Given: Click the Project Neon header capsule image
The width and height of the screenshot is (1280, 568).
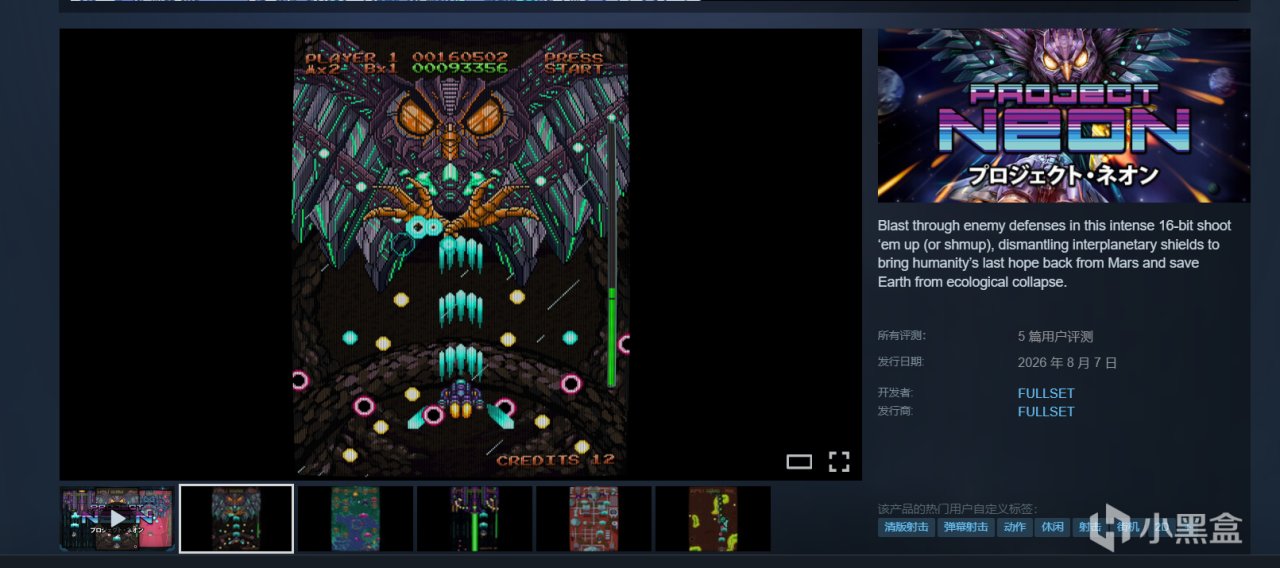Looking at the screenshot, I should (x=1064, y=115).
